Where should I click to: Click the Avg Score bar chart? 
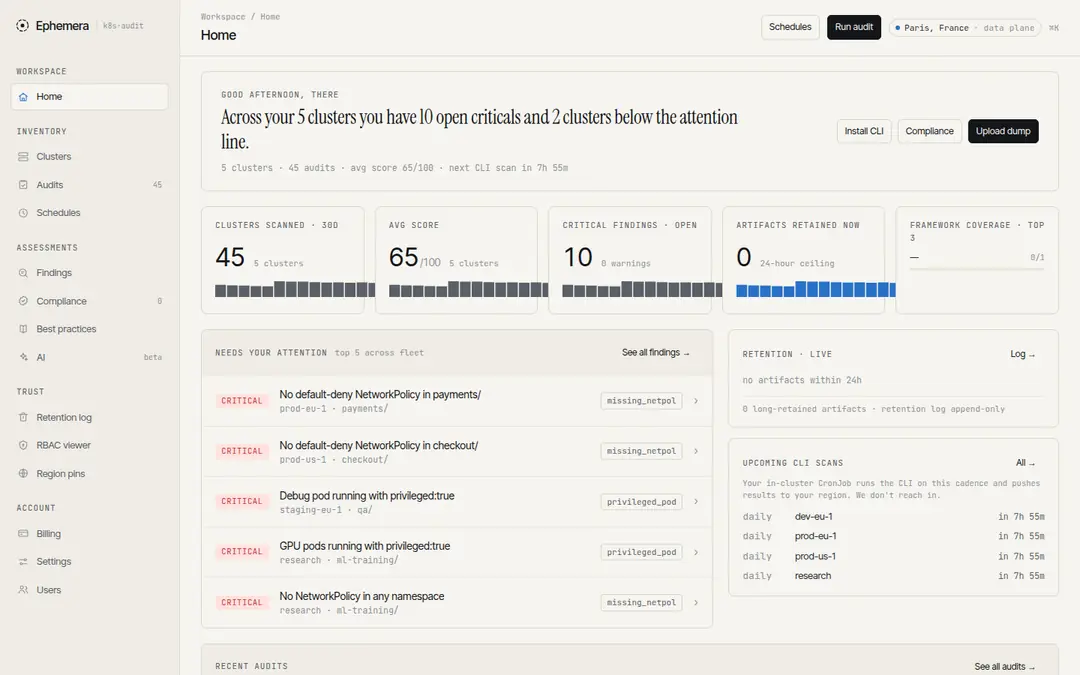pos(468,289)
